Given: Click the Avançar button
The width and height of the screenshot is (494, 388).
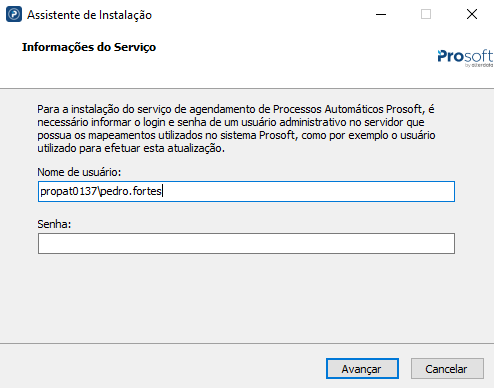Looking at the screenshot, I should point(362,369).
